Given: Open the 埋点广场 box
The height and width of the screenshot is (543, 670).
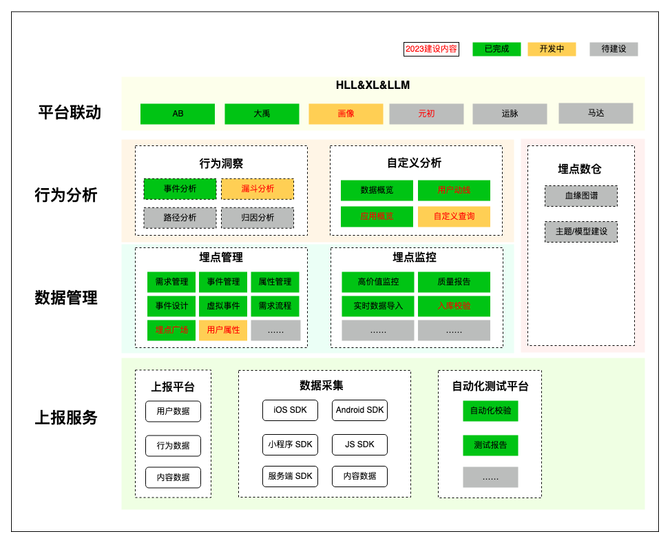Looking at the screenshot, I should [171, 330].
